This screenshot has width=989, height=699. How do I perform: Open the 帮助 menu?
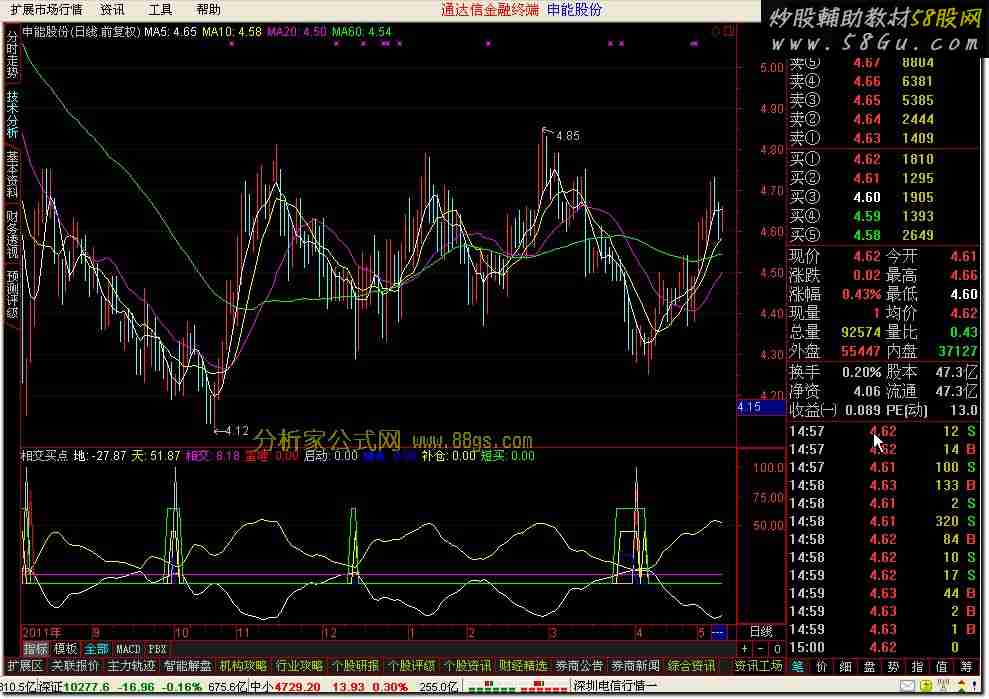coord(208,9)
